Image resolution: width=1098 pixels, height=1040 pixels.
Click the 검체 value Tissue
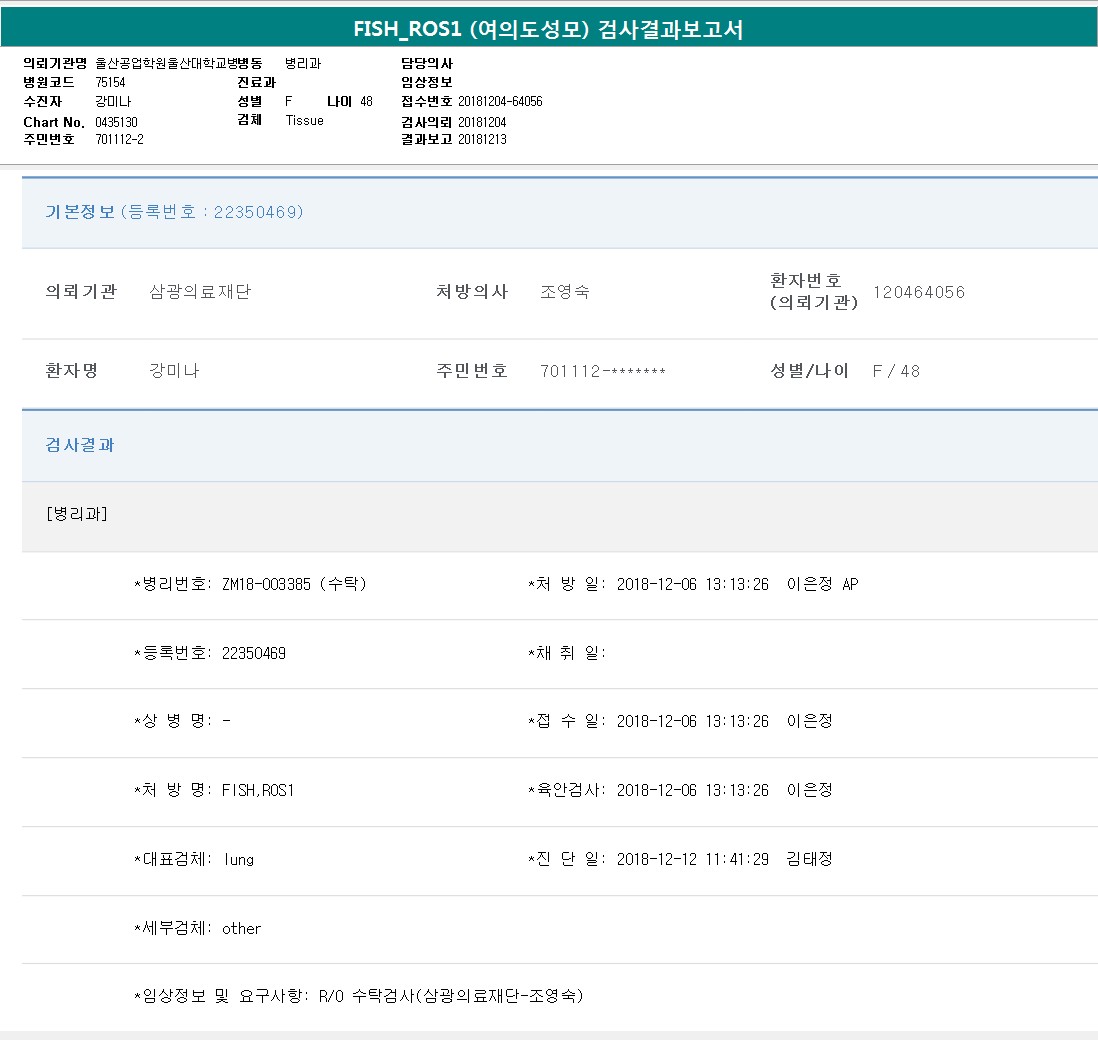pos(304,120)
